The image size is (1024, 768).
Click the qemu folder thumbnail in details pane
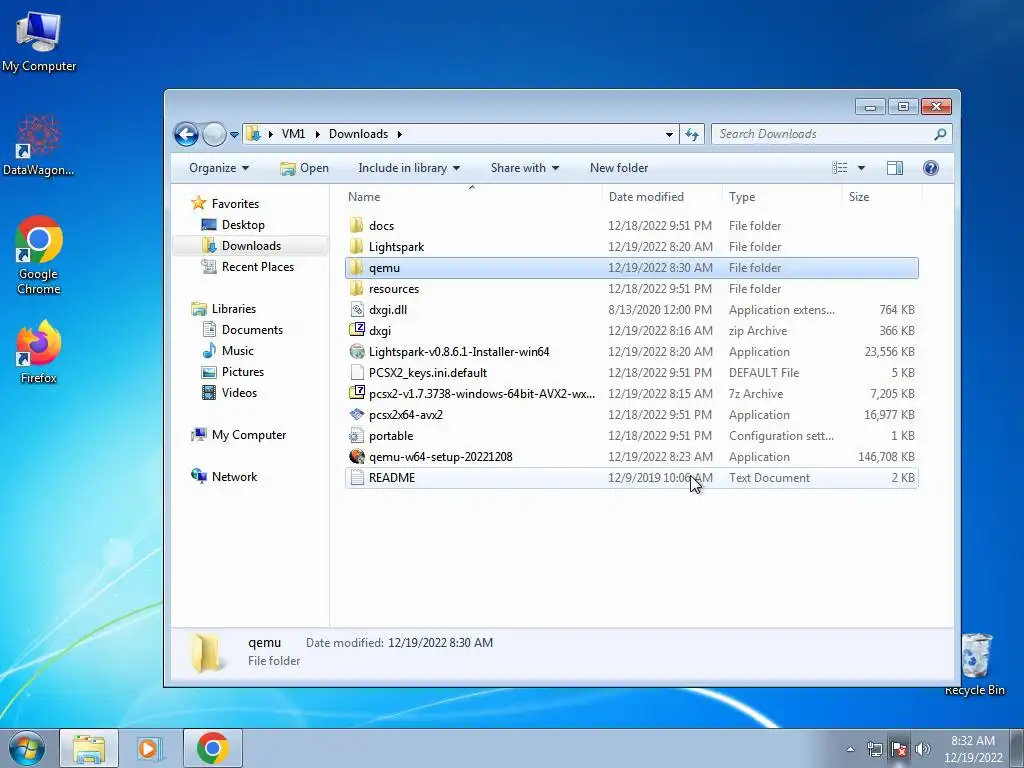coord(206,652)
